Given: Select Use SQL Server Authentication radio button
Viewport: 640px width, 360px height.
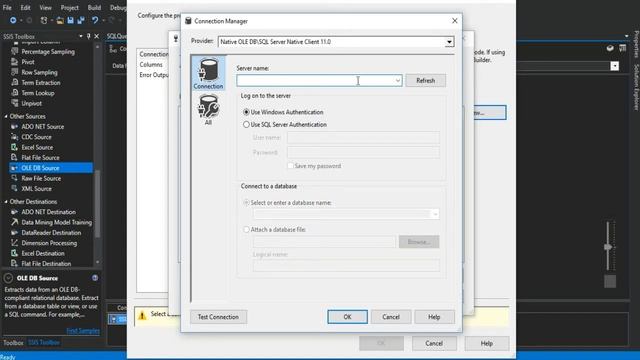Looking at the screenshot, I should pos(246,124).
